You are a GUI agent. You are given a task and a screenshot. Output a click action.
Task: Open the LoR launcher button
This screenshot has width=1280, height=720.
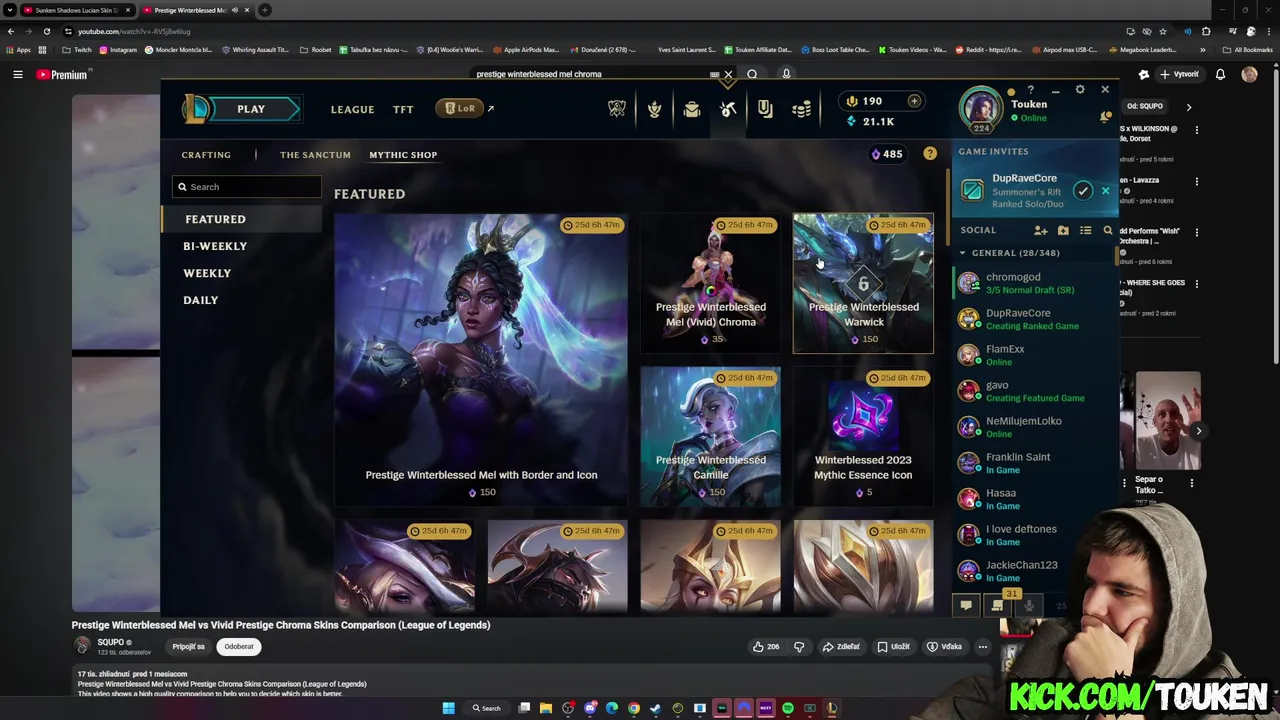pyautogui.click(x=460, y=108)
